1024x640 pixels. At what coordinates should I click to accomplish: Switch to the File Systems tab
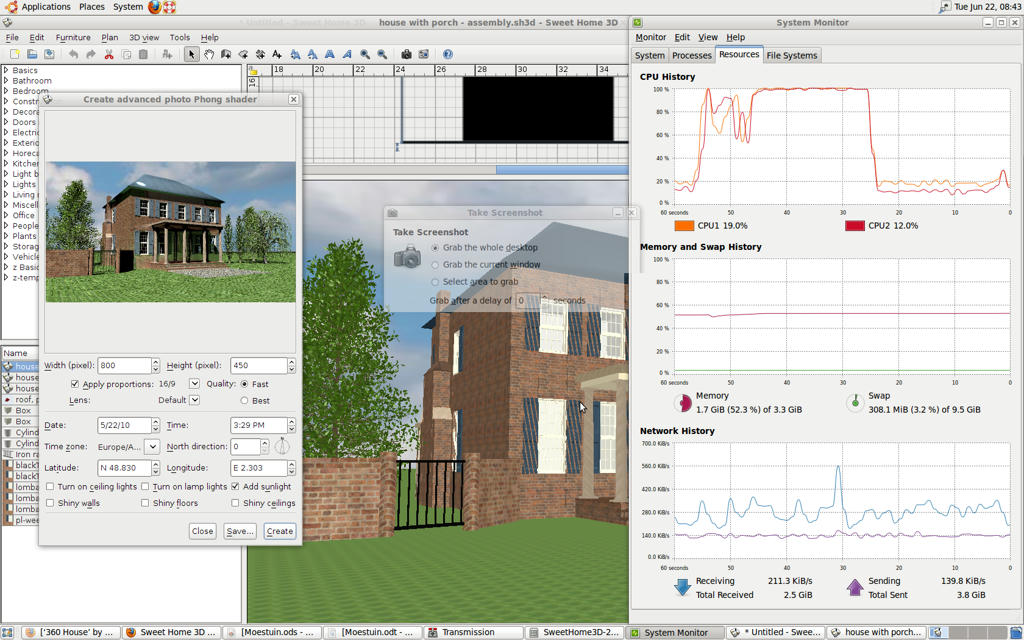coord(792,56)
